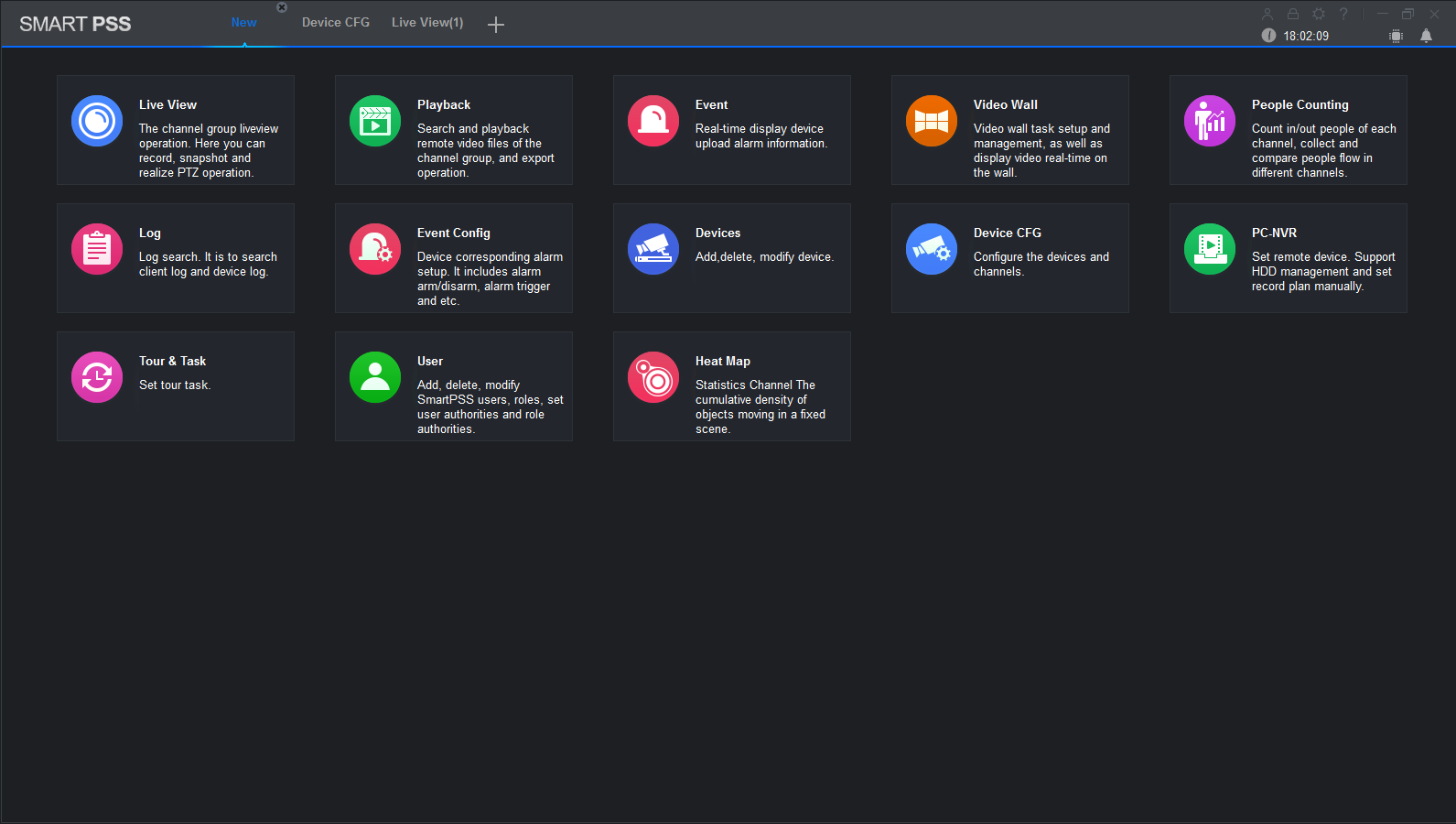Open the Playback clapperboard icon
The width and height of the screenshot is (1456, 824).
point(375,121)
